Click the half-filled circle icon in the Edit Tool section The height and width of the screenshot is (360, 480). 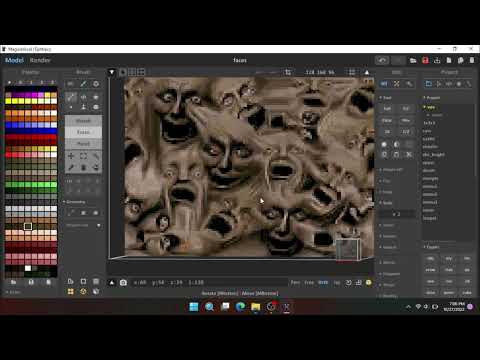[x=396, y=144]
